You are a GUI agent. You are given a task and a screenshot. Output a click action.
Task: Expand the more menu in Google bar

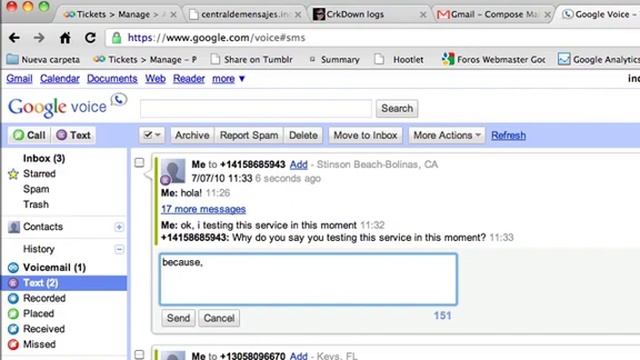(x=228, y=78)
